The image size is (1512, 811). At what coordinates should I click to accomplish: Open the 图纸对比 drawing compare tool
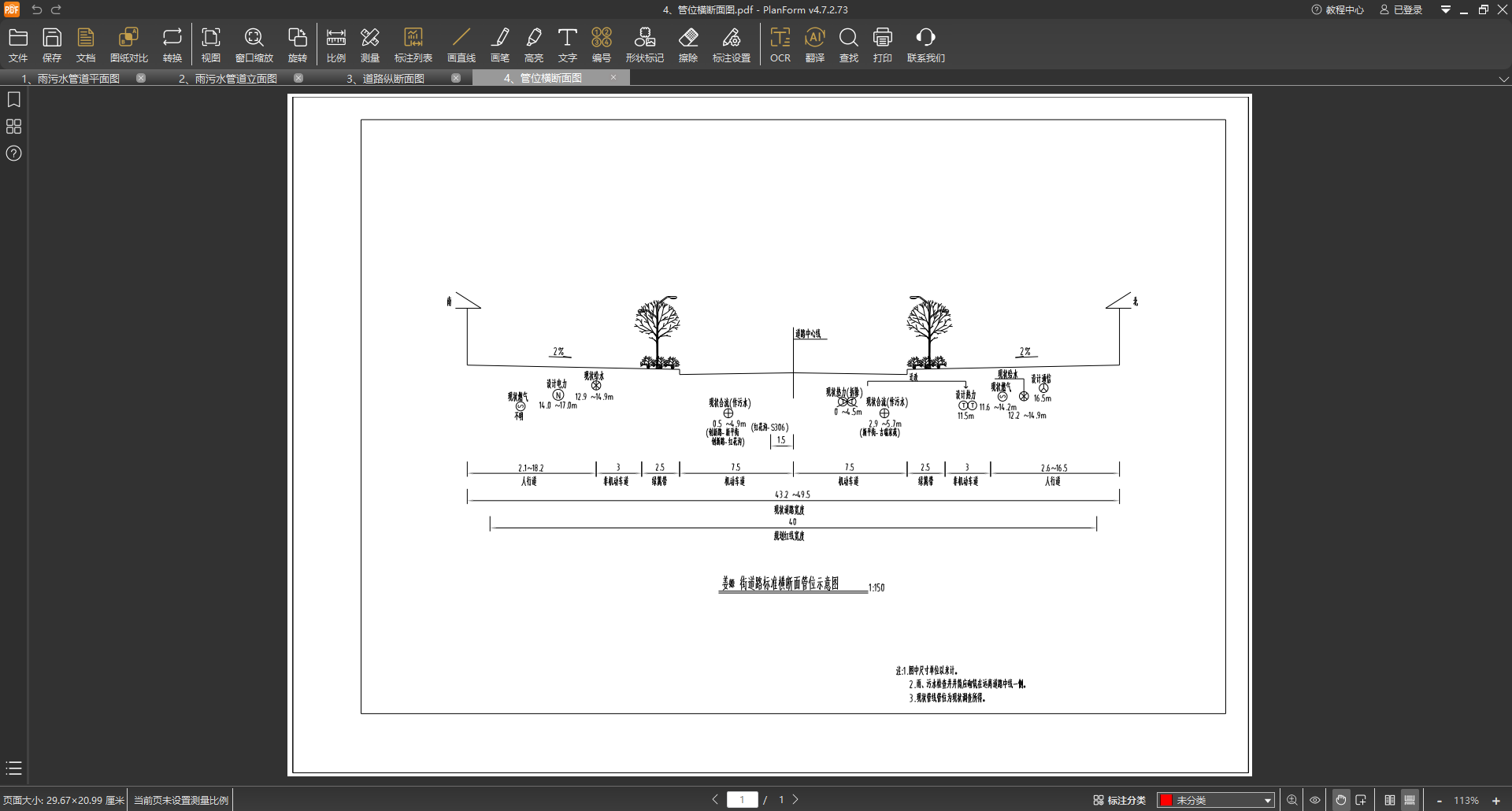[x=128, y=45]
